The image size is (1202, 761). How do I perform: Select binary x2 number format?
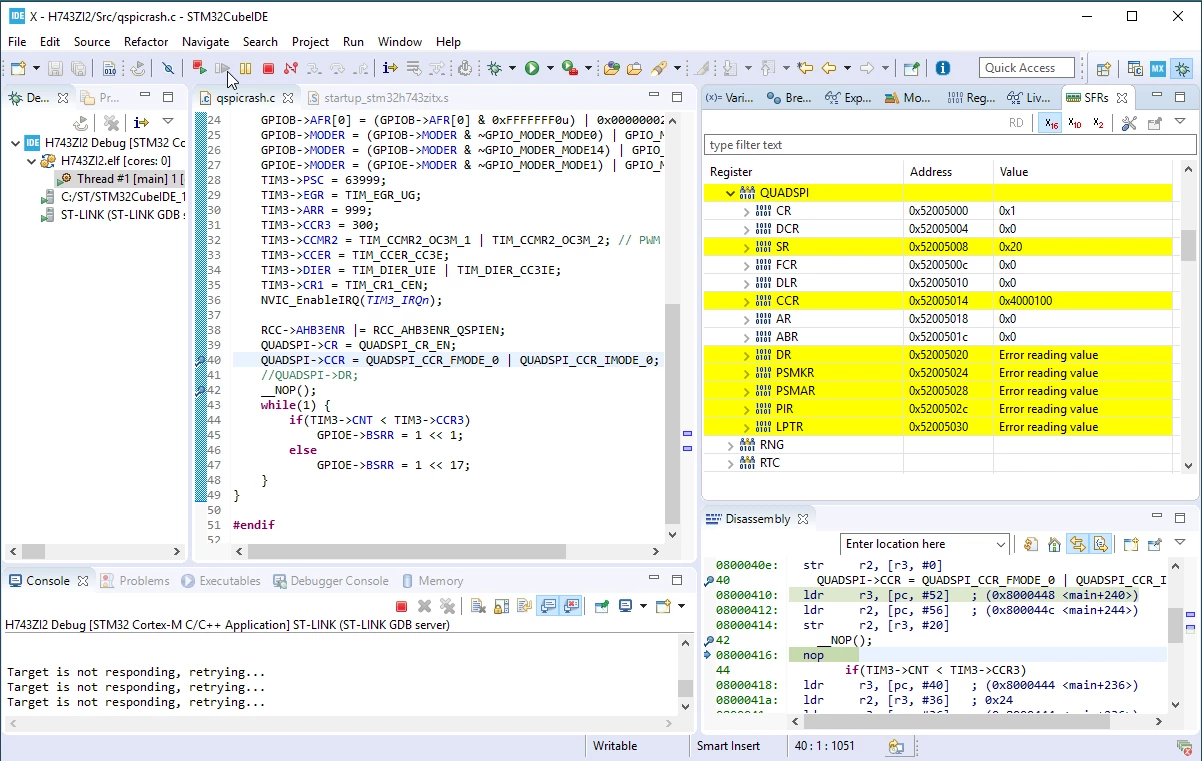click(1098, 123)
